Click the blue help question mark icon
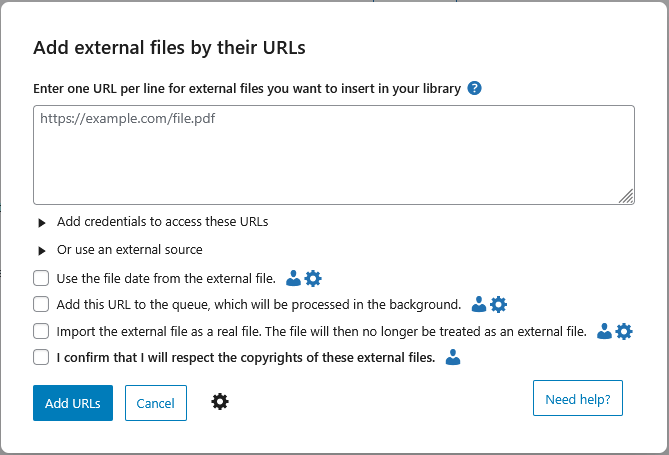This screenshot has width=669, height=455. [x=475, y=88]
